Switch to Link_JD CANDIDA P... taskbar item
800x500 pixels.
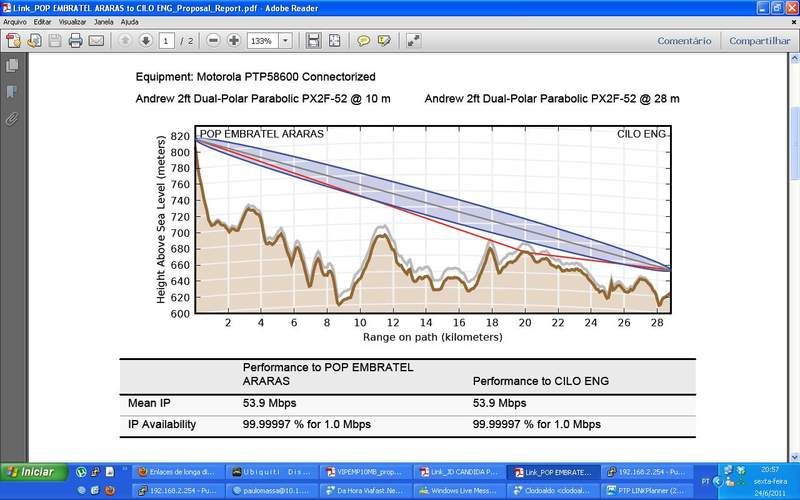click(459, 472)
